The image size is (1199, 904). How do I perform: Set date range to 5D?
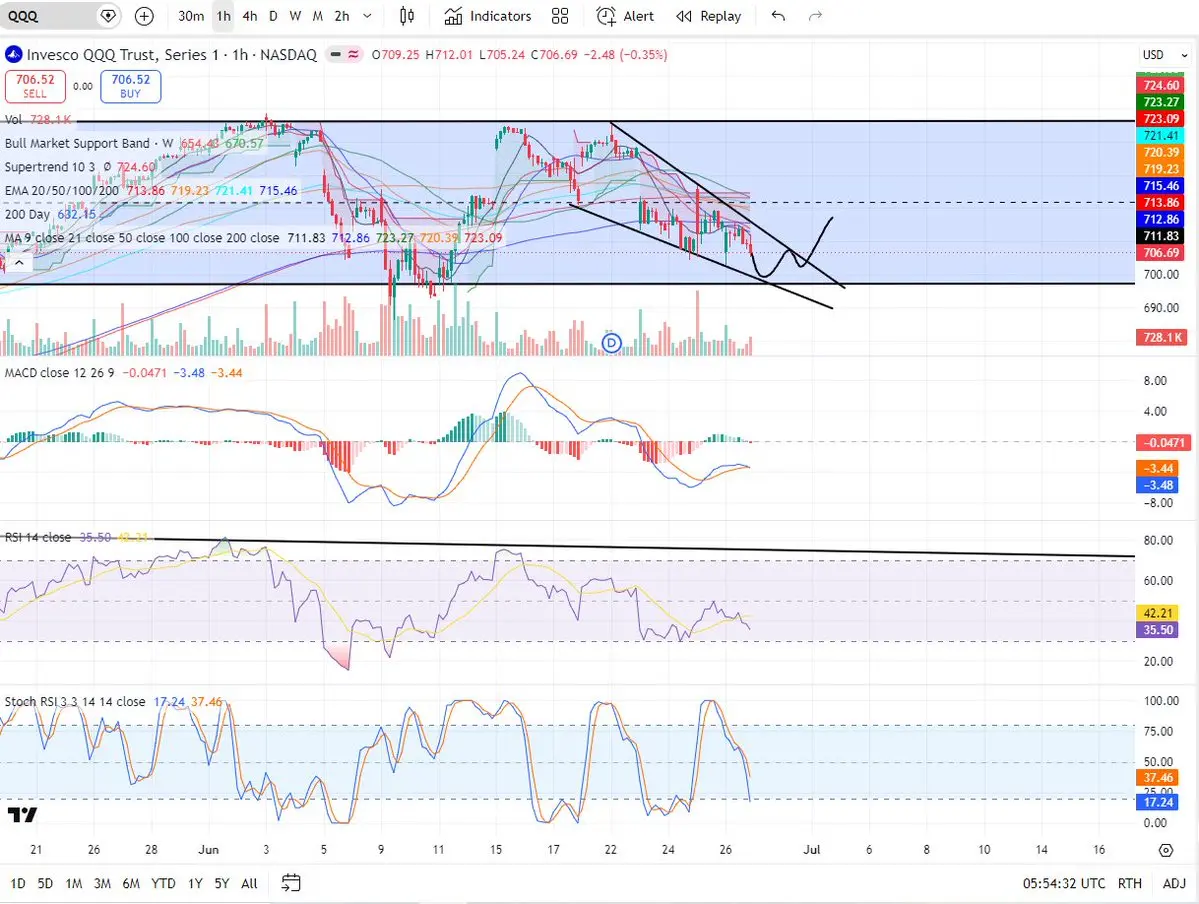[45, 883]
